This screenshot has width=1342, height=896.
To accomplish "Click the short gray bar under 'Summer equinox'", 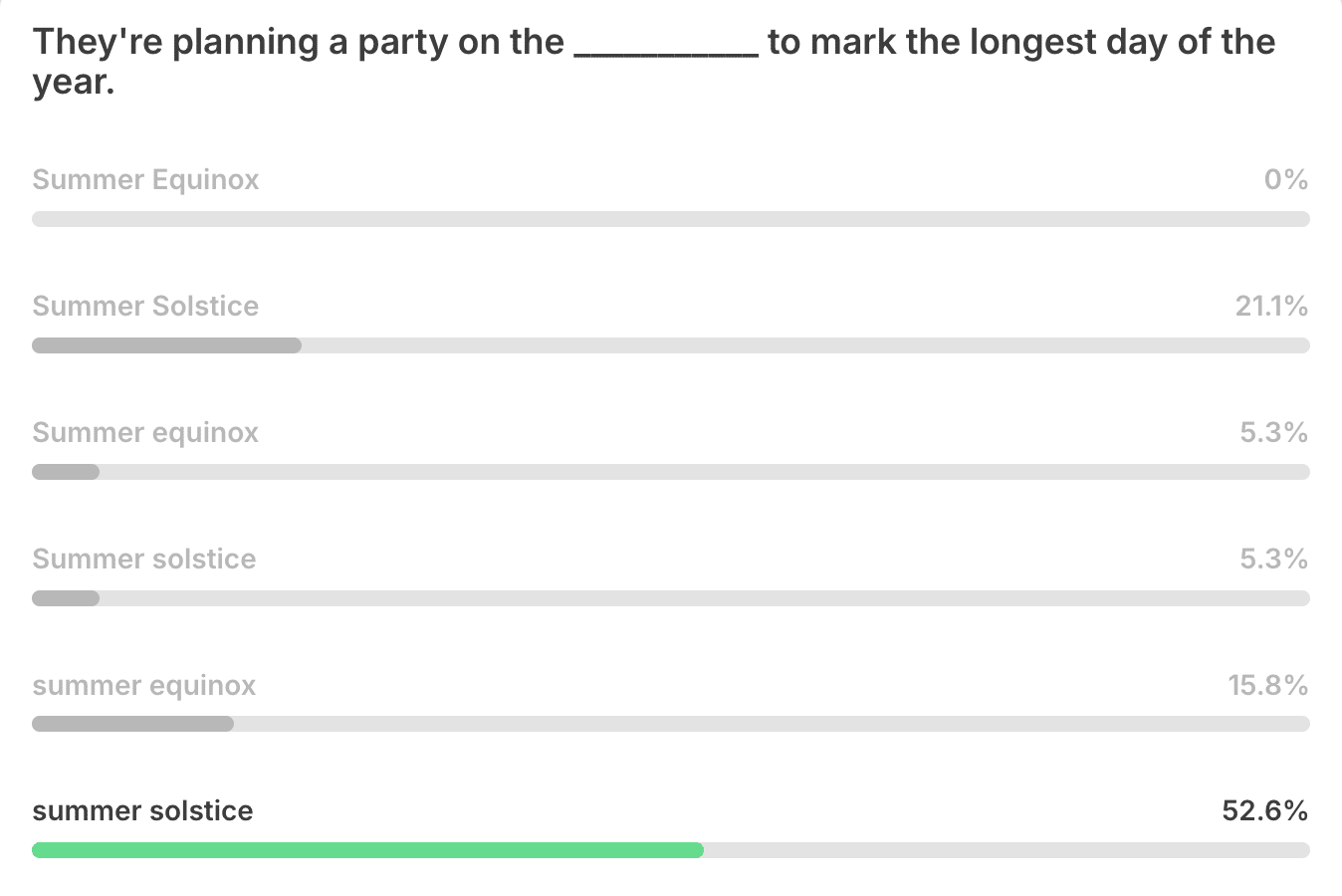I will tap(66, 472).
